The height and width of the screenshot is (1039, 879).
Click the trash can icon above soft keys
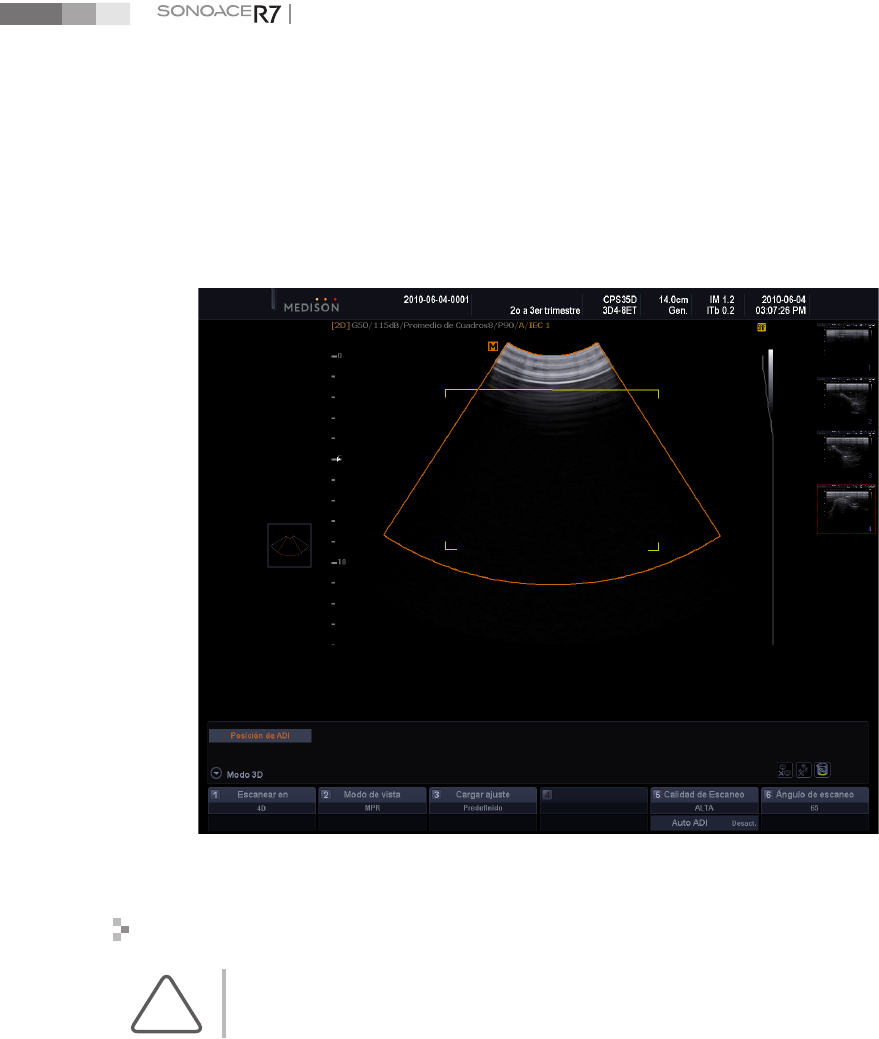pyautogui.click(x=822, y=770)
